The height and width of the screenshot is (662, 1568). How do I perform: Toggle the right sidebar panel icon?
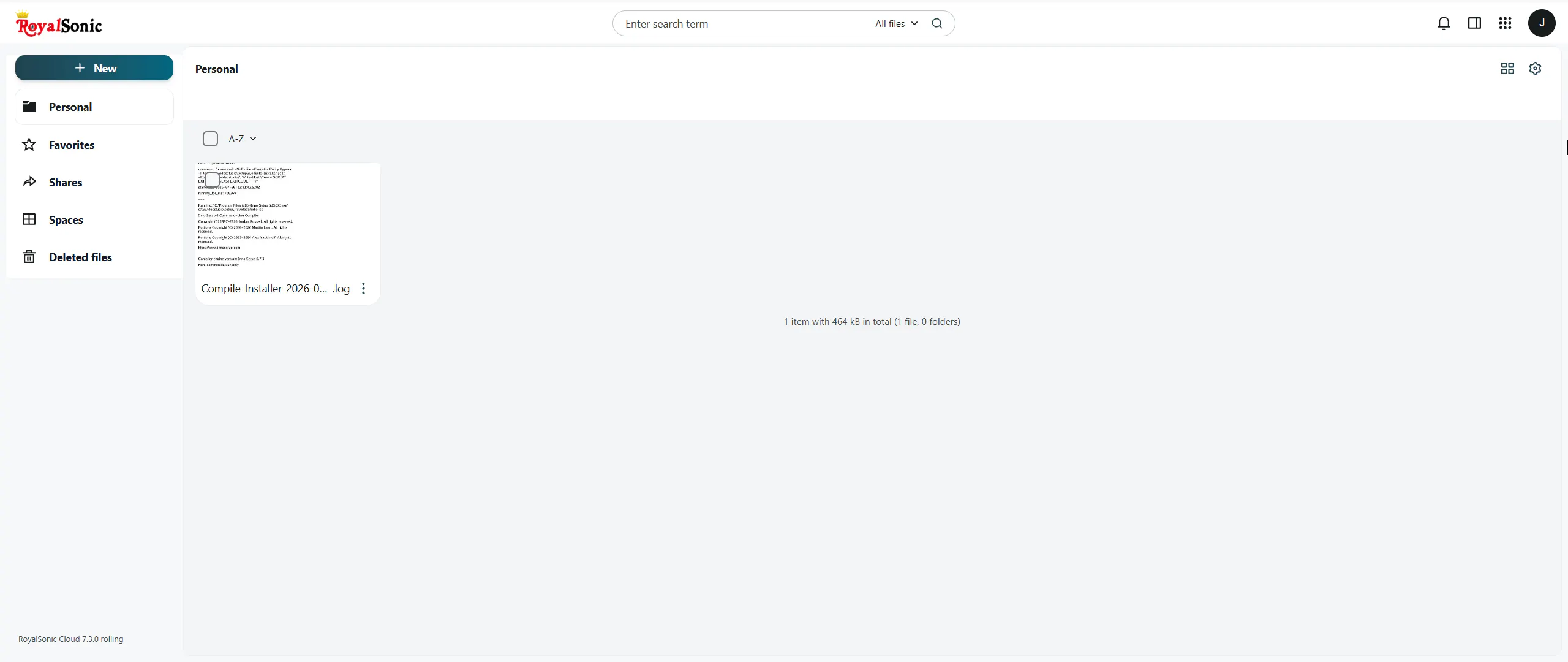(1474, 23)
